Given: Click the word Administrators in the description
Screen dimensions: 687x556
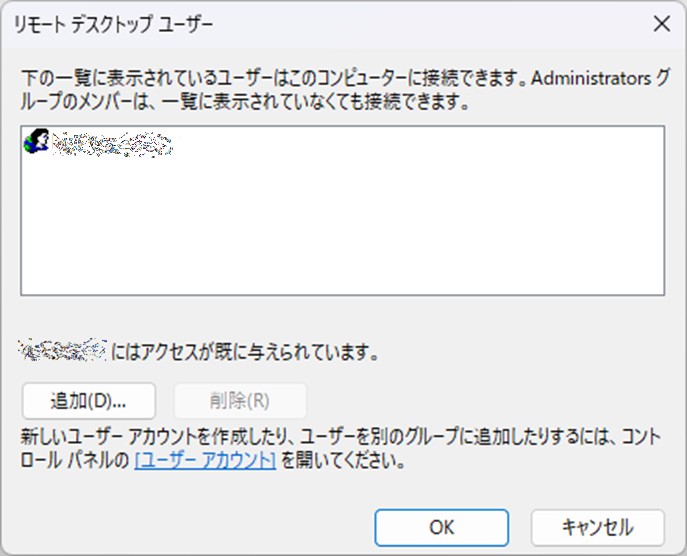Looking at the screenshot, I should [591, 78].
